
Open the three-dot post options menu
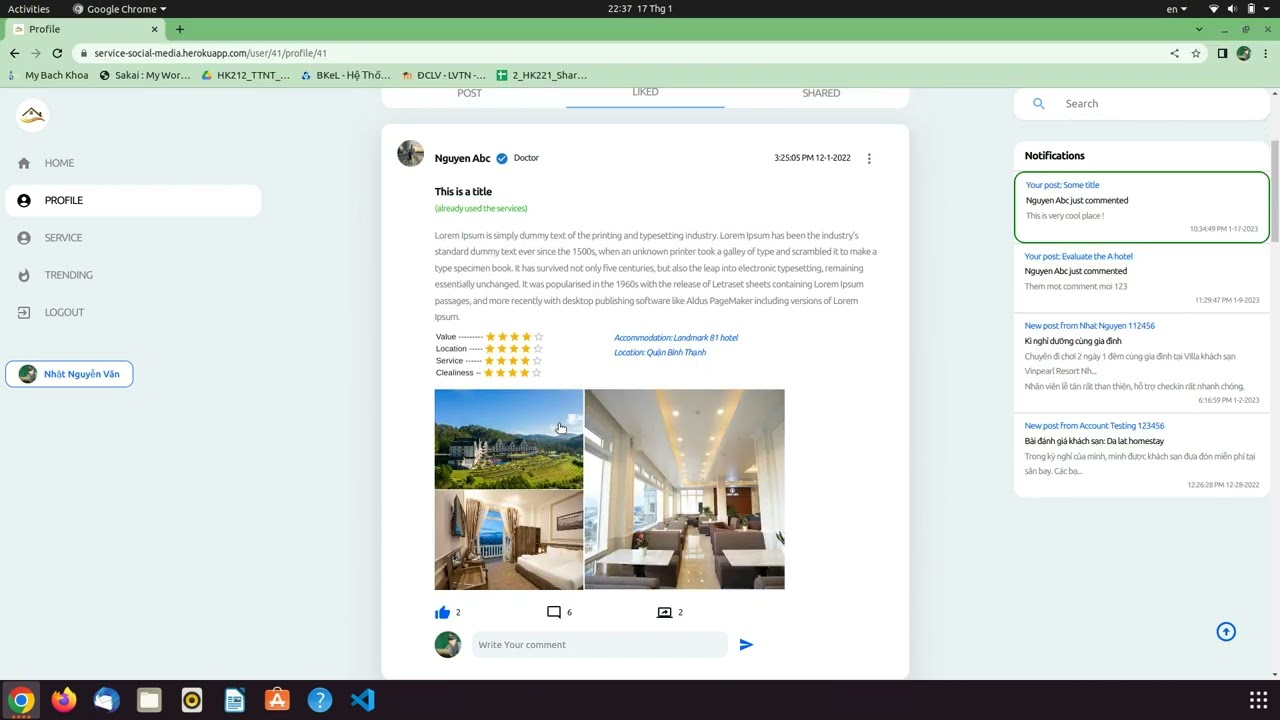pyautogui.click(x=869, y=158)
